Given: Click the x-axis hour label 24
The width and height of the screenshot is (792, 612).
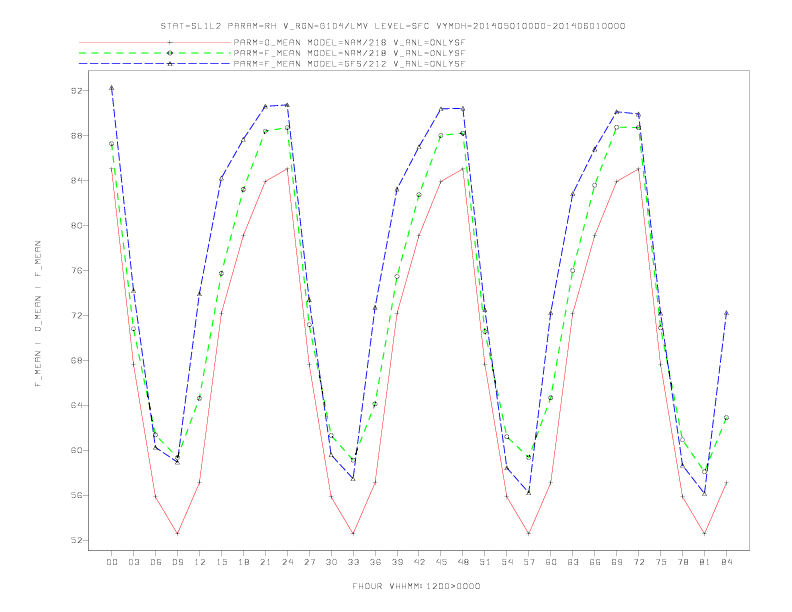Looking at the screenshot, I should 287,562.
